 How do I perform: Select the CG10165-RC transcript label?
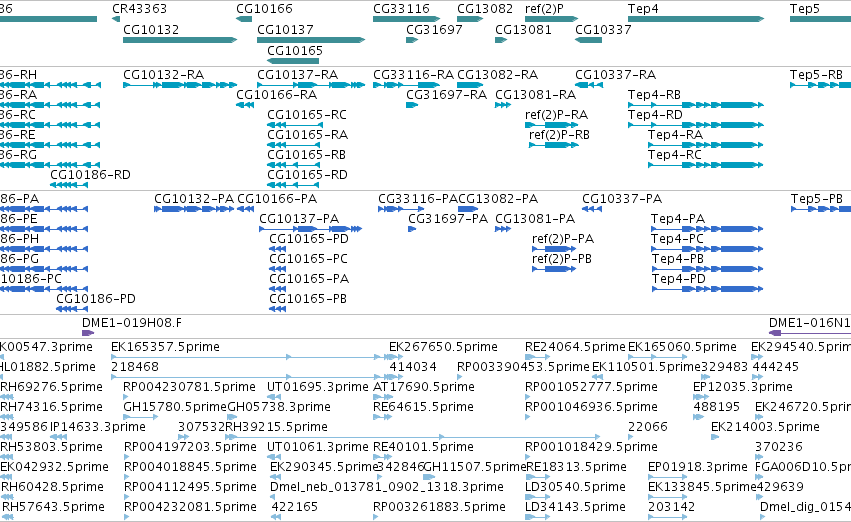307,114
